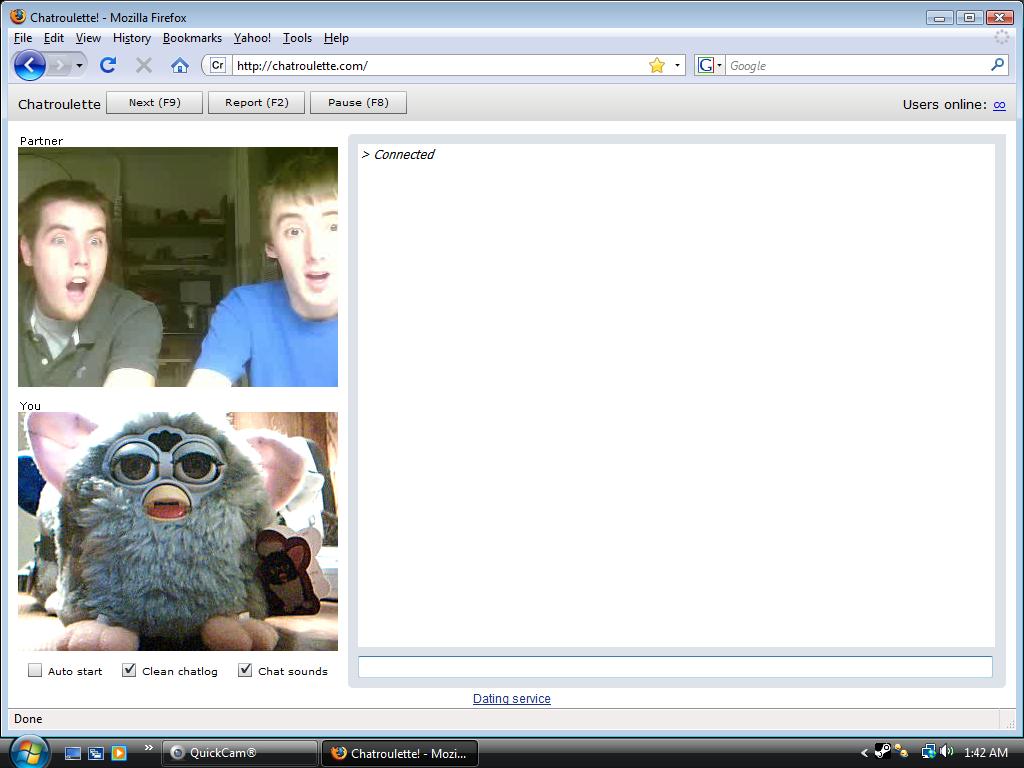
Task: Go to the Home page icon
Action: (x=180, y=65)
